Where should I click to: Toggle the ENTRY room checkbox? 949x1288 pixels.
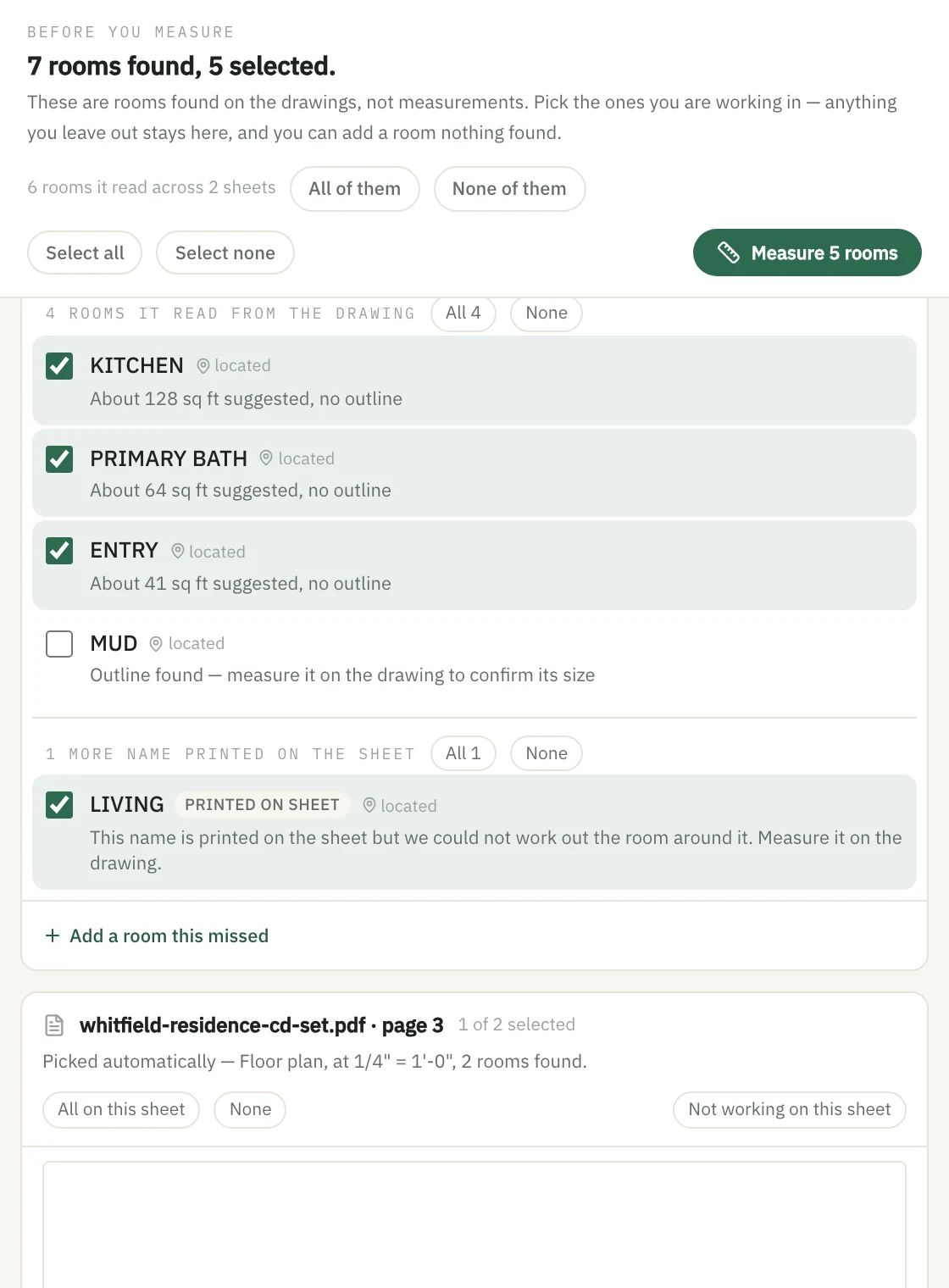[59, 551]
